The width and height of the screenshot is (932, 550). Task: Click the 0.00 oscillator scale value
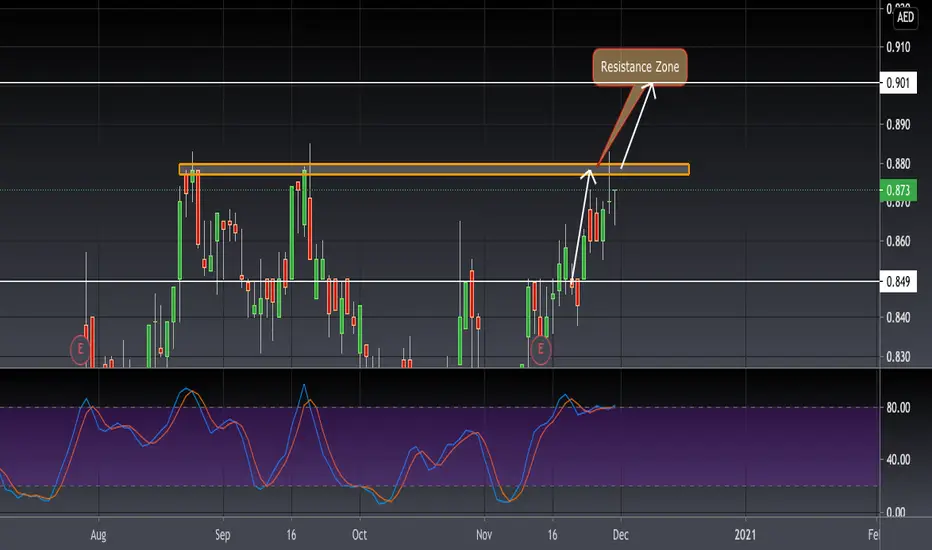coord(898,512)
